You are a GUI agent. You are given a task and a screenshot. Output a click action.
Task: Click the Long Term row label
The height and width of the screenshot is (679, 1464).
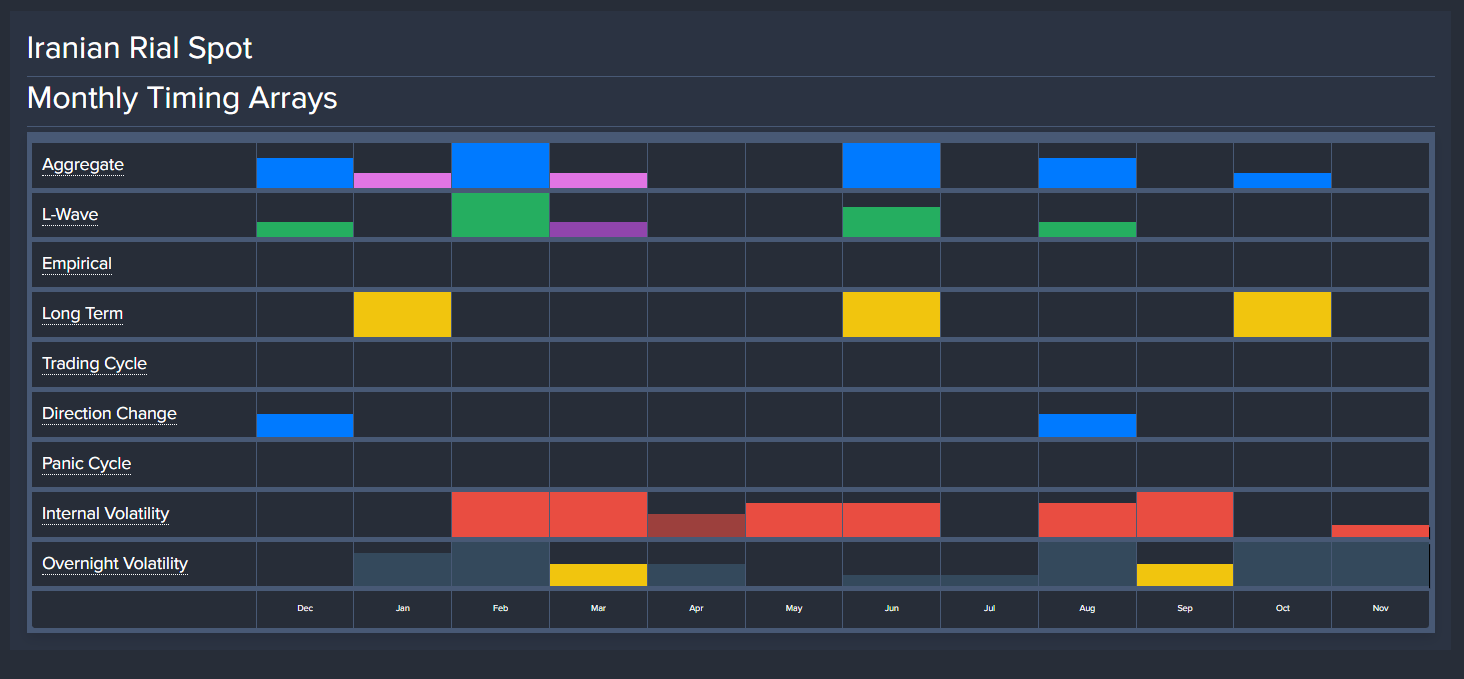point(82,314)
